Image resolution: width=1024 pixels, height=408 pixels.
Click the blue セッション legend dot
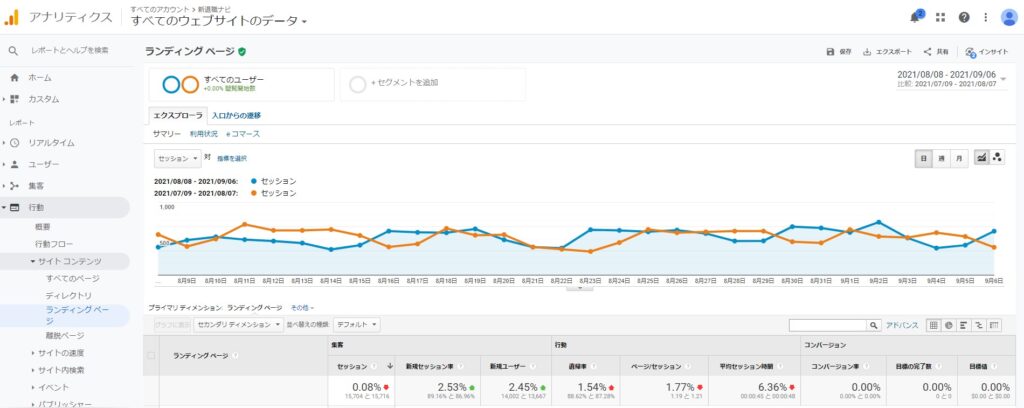coord(253,181)
